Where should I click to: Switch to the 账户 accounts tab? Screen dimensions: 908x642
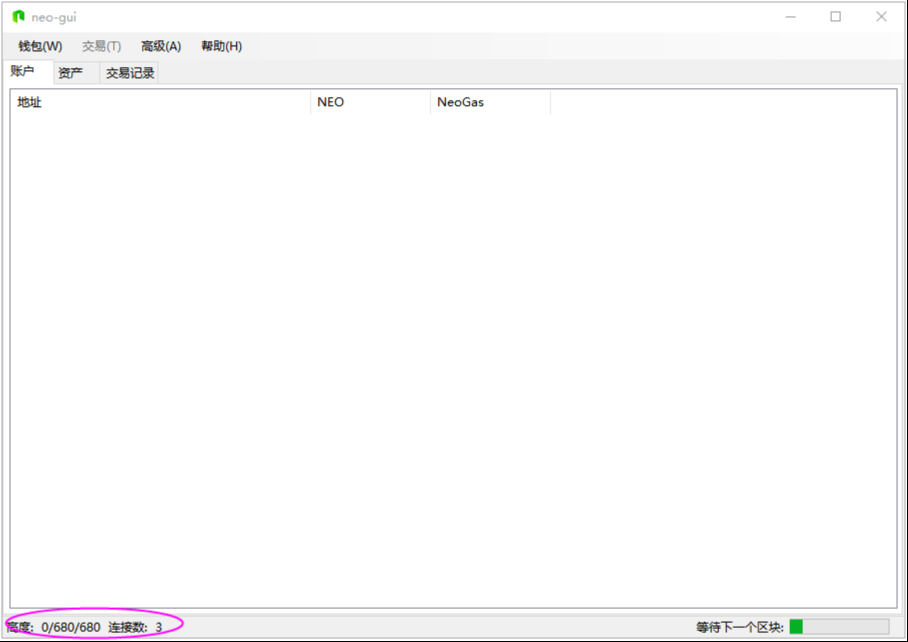[x=28, y=71]
